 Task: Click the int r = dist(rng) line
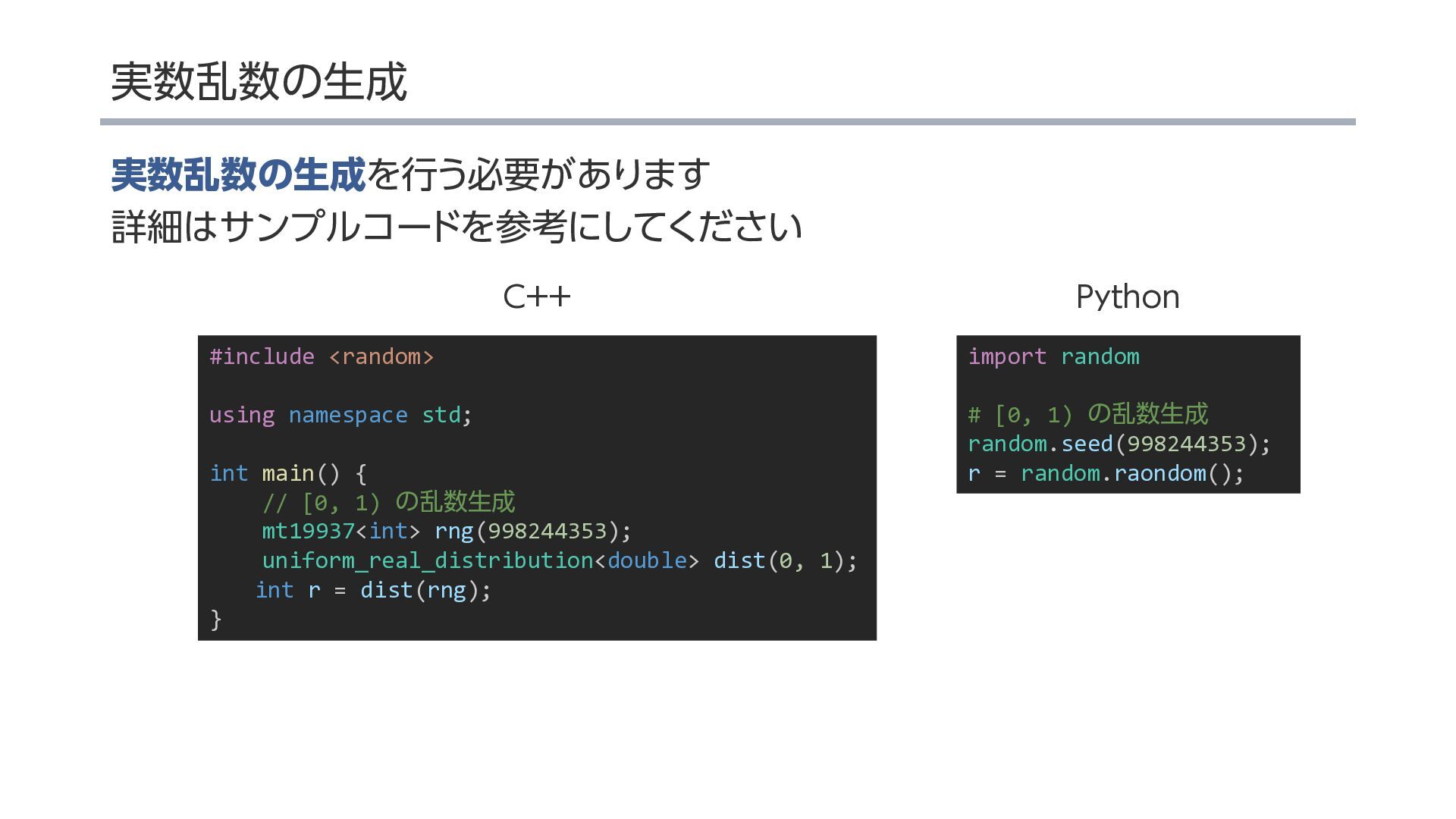point(373,590)
